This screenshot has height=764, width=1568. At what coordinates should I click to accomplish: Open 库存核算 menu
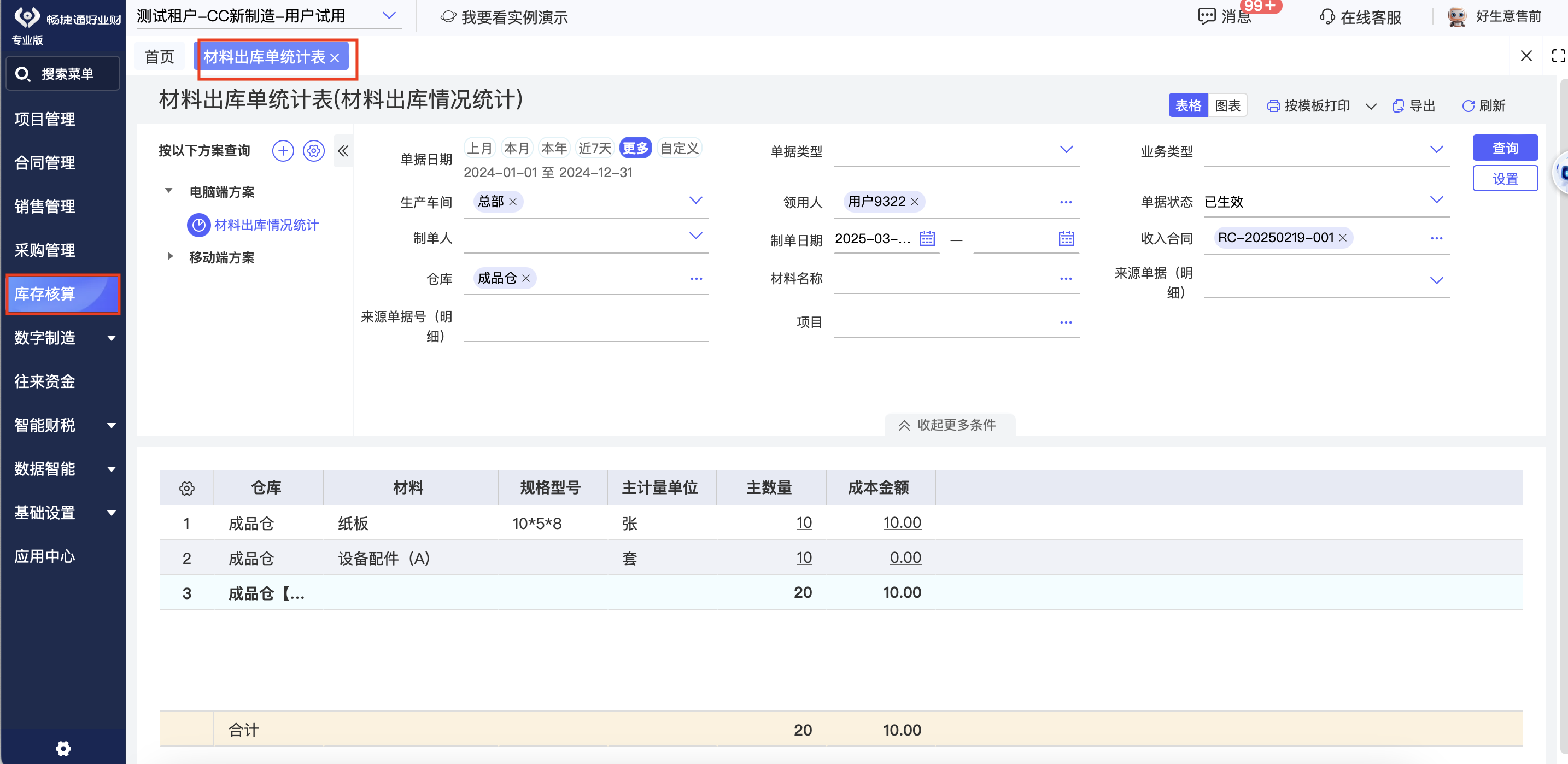[x=63, y=295]
